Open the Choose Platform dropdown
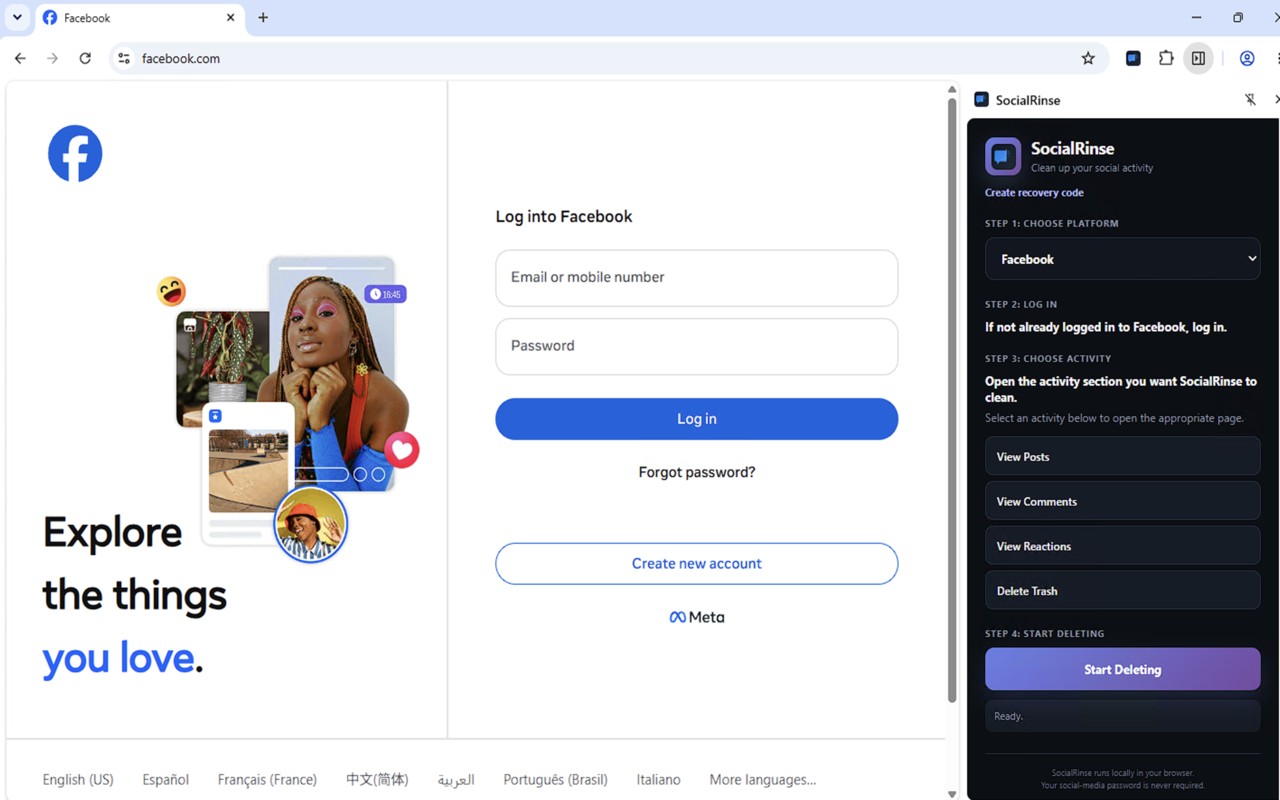The image size is (1280, 800). (x=1122, y=259)
